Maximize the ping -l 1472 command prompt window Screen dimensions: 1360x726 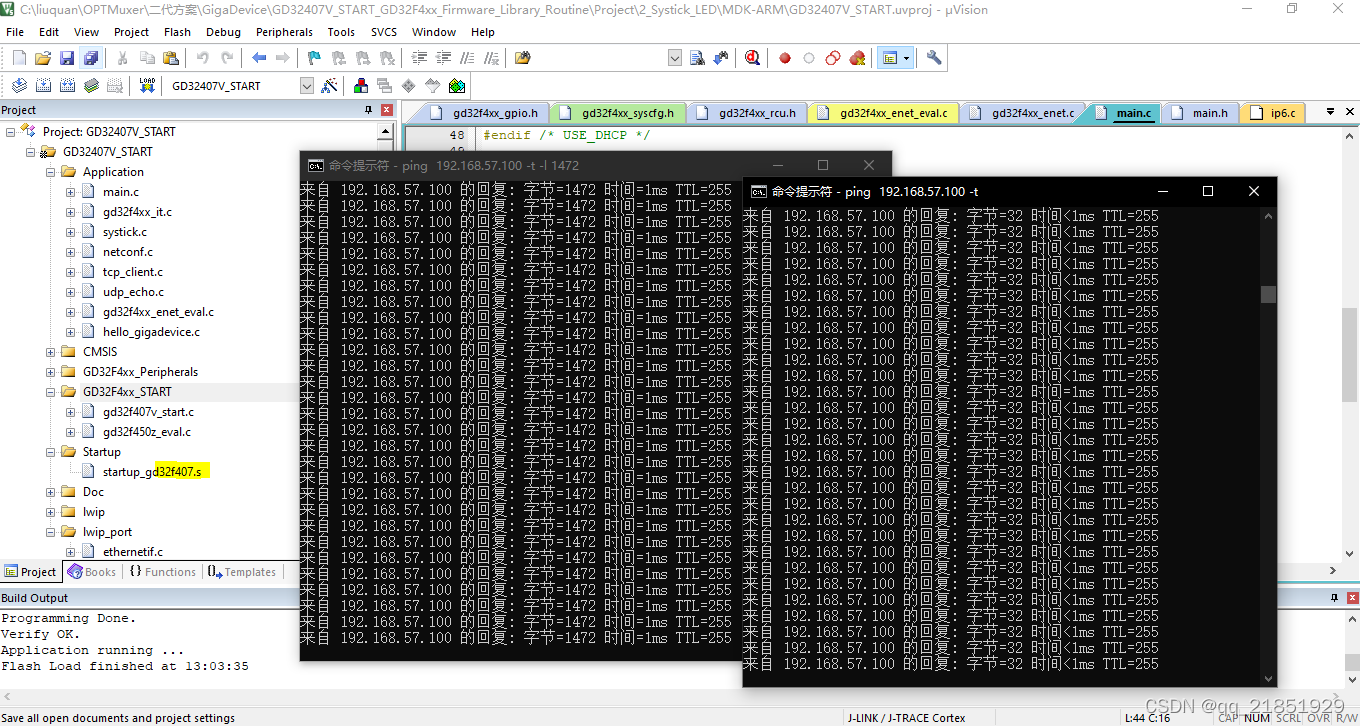coord(823,165)
